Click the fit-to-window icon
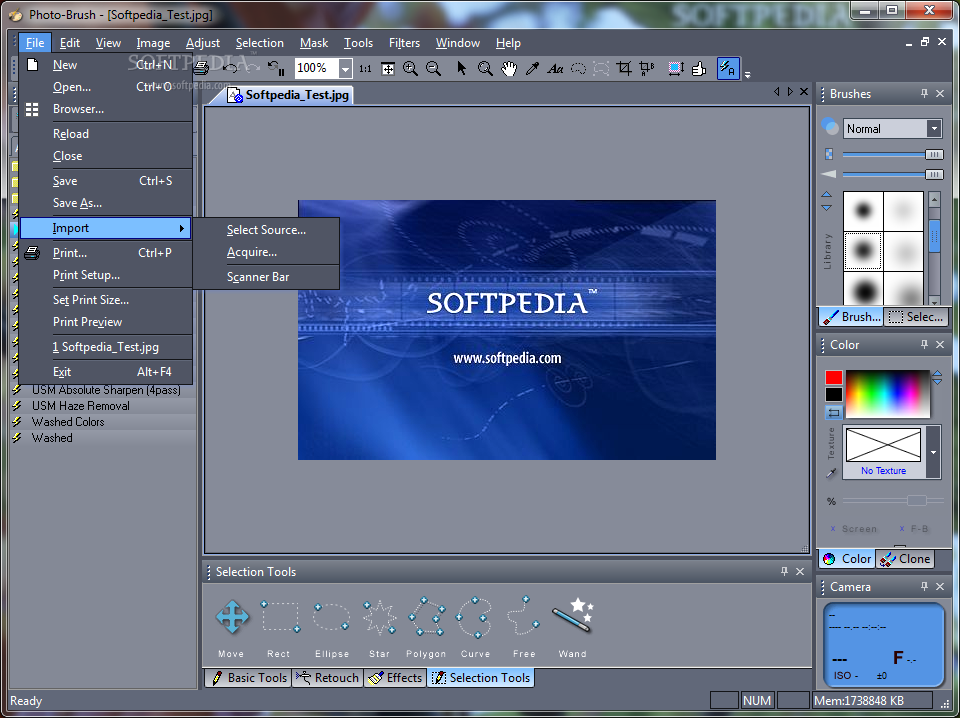This screenshot has height=718, width=960. pyautogui.click(x=388, y=69)
